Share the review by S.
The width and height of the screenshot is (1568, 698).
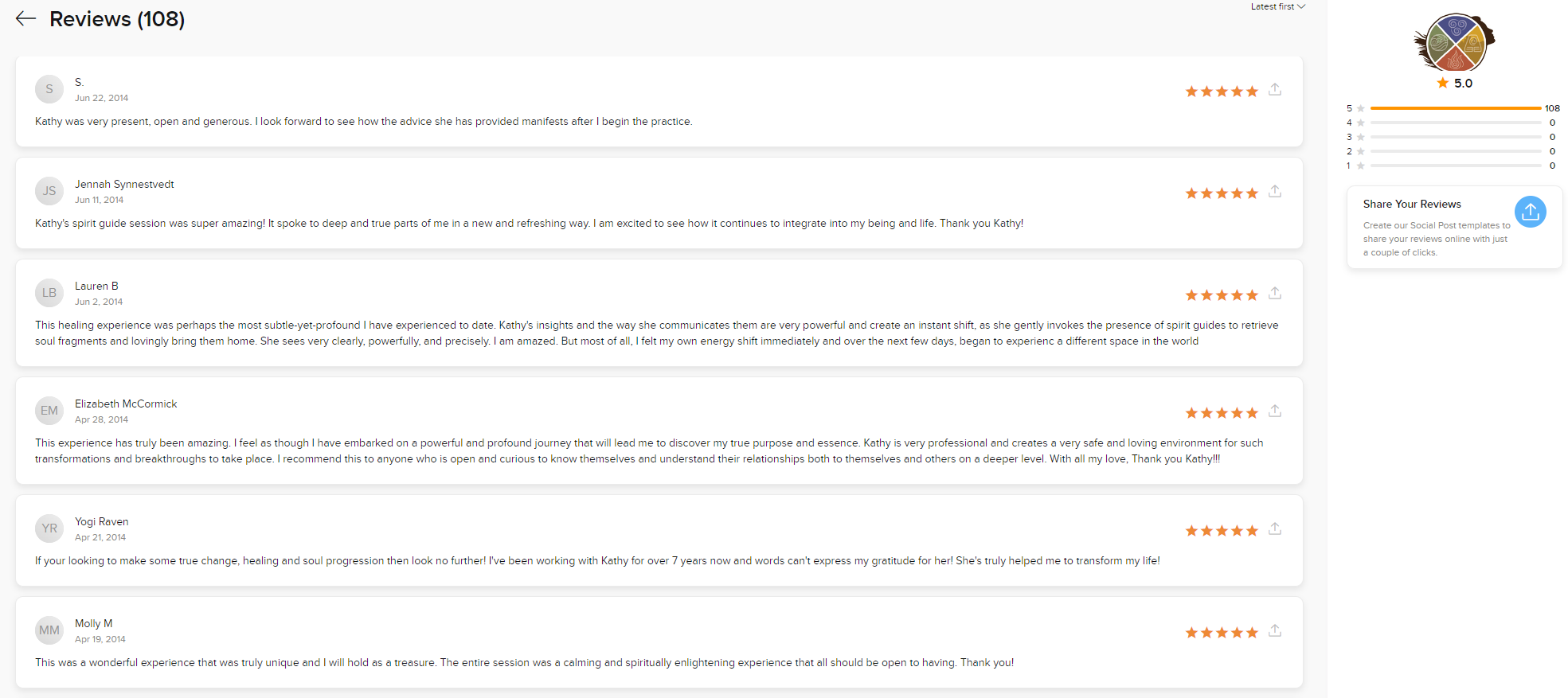click(1275, 89)
